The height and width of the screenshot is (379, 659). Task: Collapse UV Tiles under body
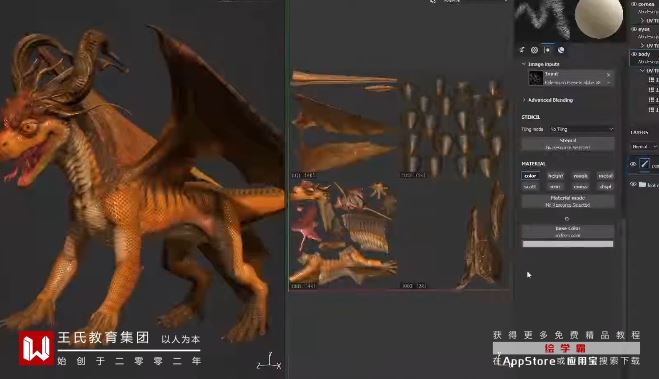click(642, 71)
